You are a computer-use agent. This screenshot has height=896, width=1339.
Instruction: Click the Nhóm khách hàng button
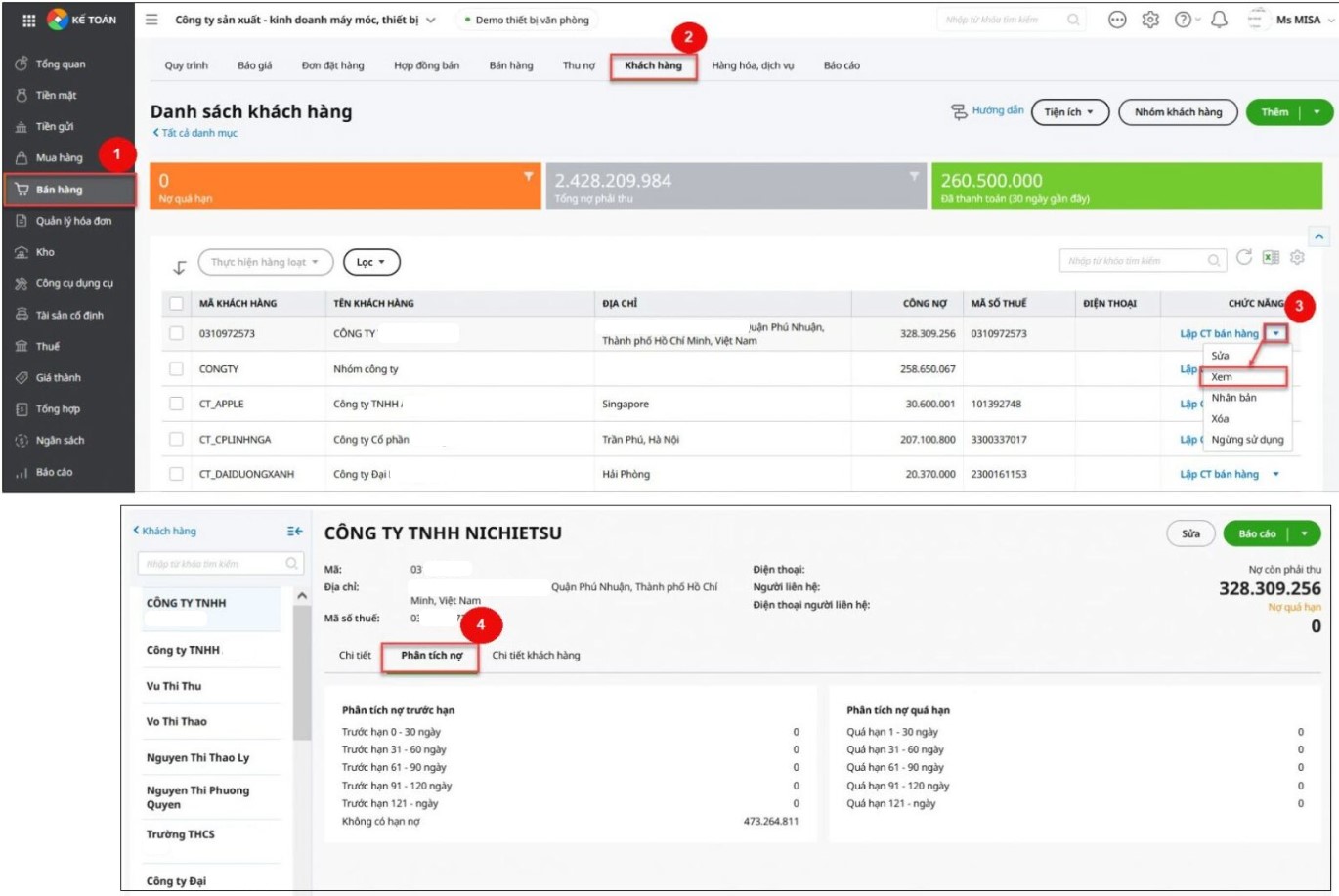click(1178, 112)
